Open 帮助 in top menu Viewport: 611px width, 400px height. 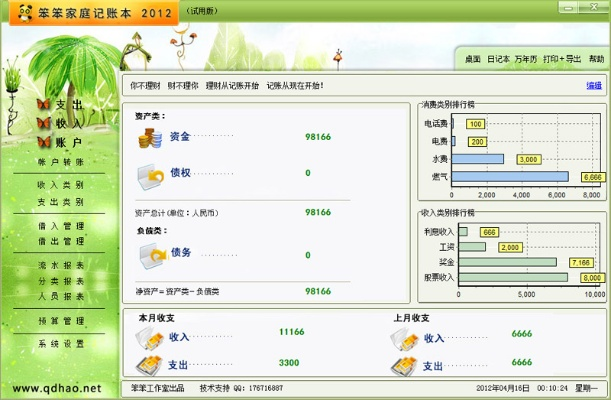click(596, 59)
